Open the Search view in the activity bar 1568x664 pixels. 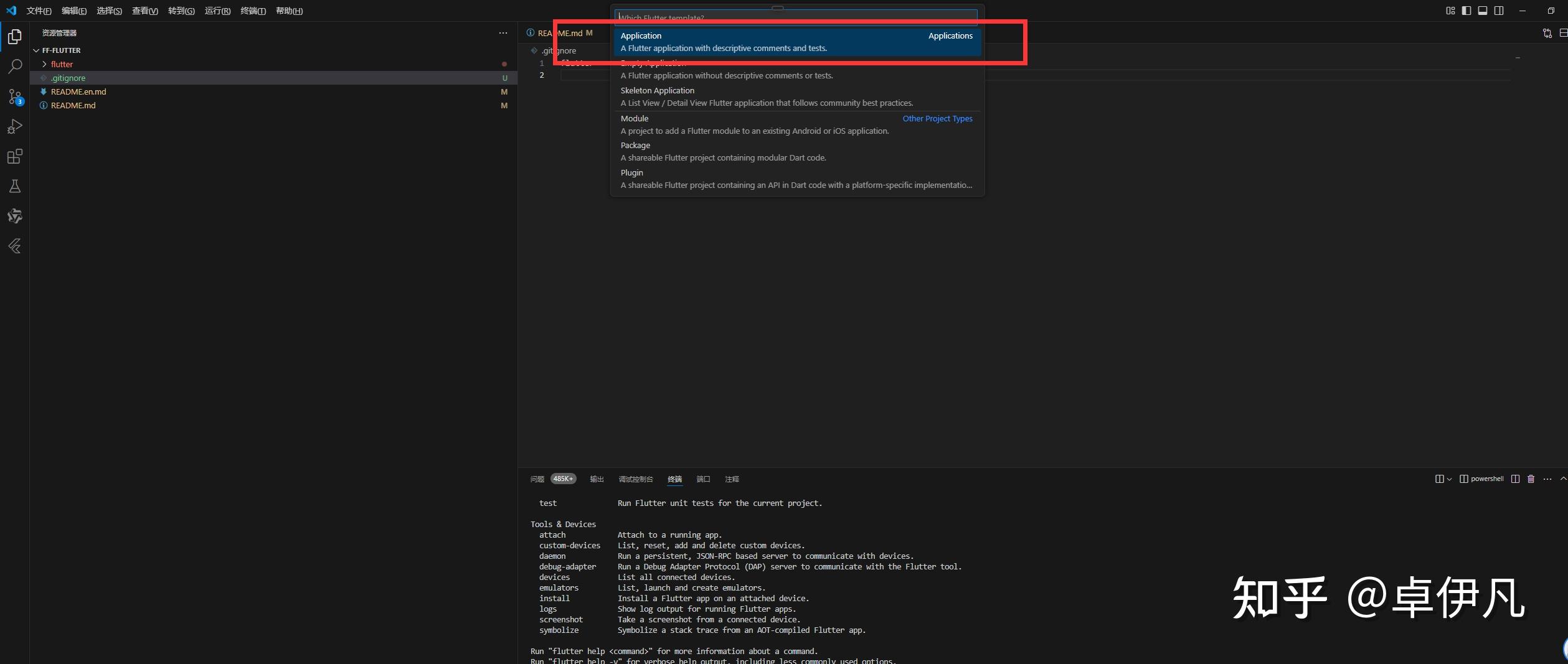[x=14, y=66]
